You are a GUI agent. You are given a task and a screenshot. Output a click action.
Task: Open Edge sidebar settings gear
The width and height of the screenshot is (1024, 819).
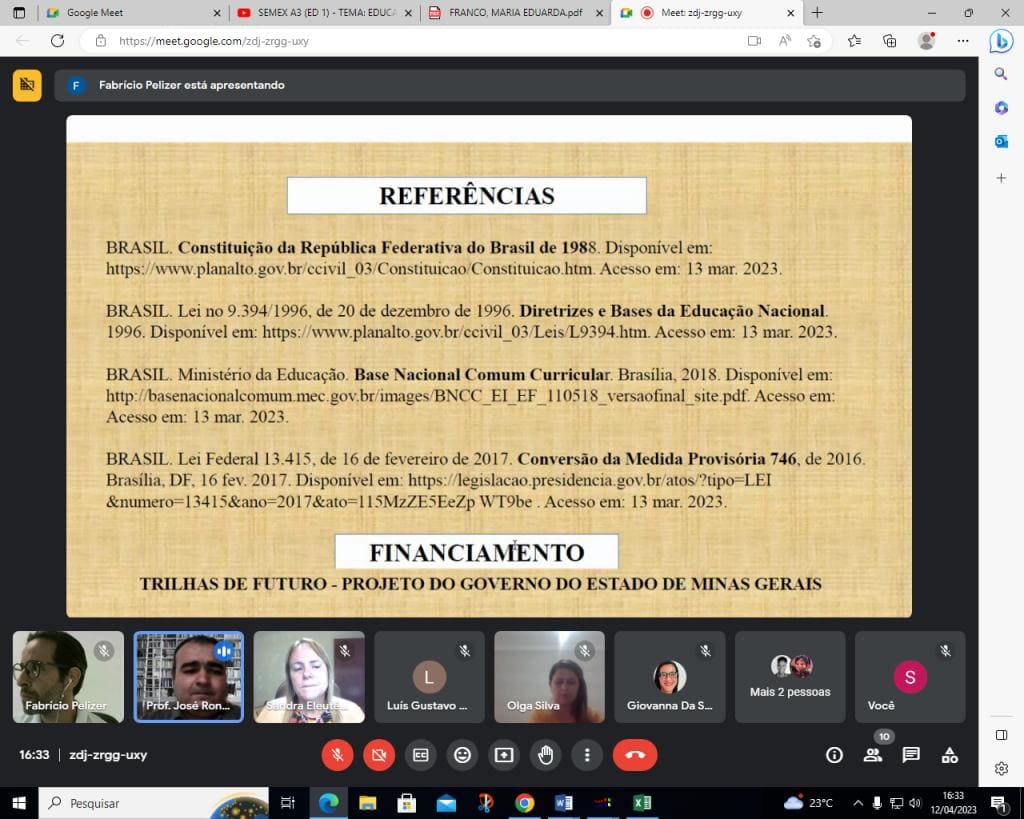pyautogui.click(x=1001, y=768)
